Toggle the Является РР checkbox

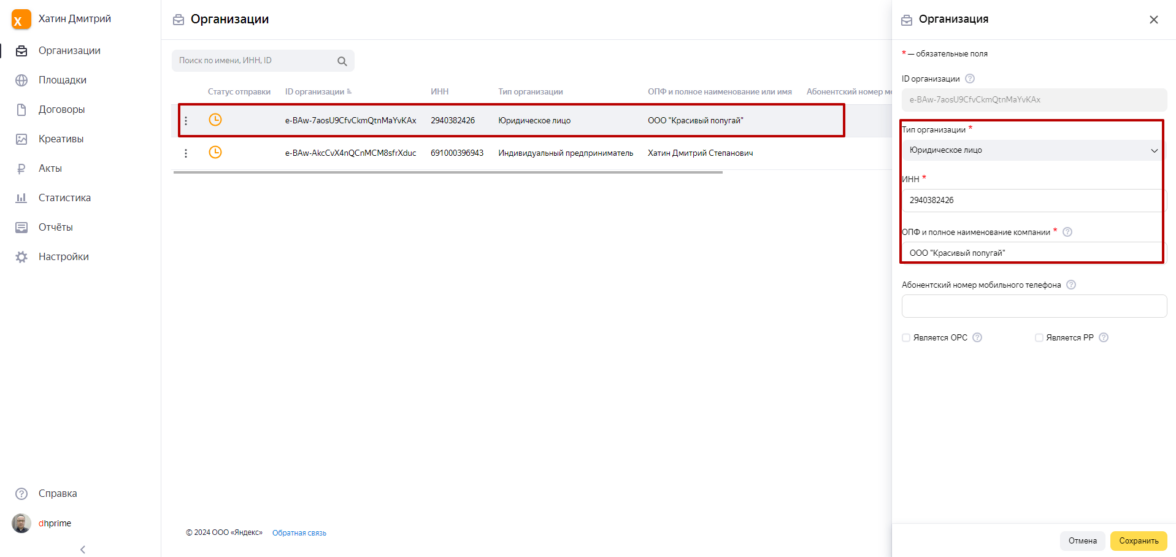1039,338
